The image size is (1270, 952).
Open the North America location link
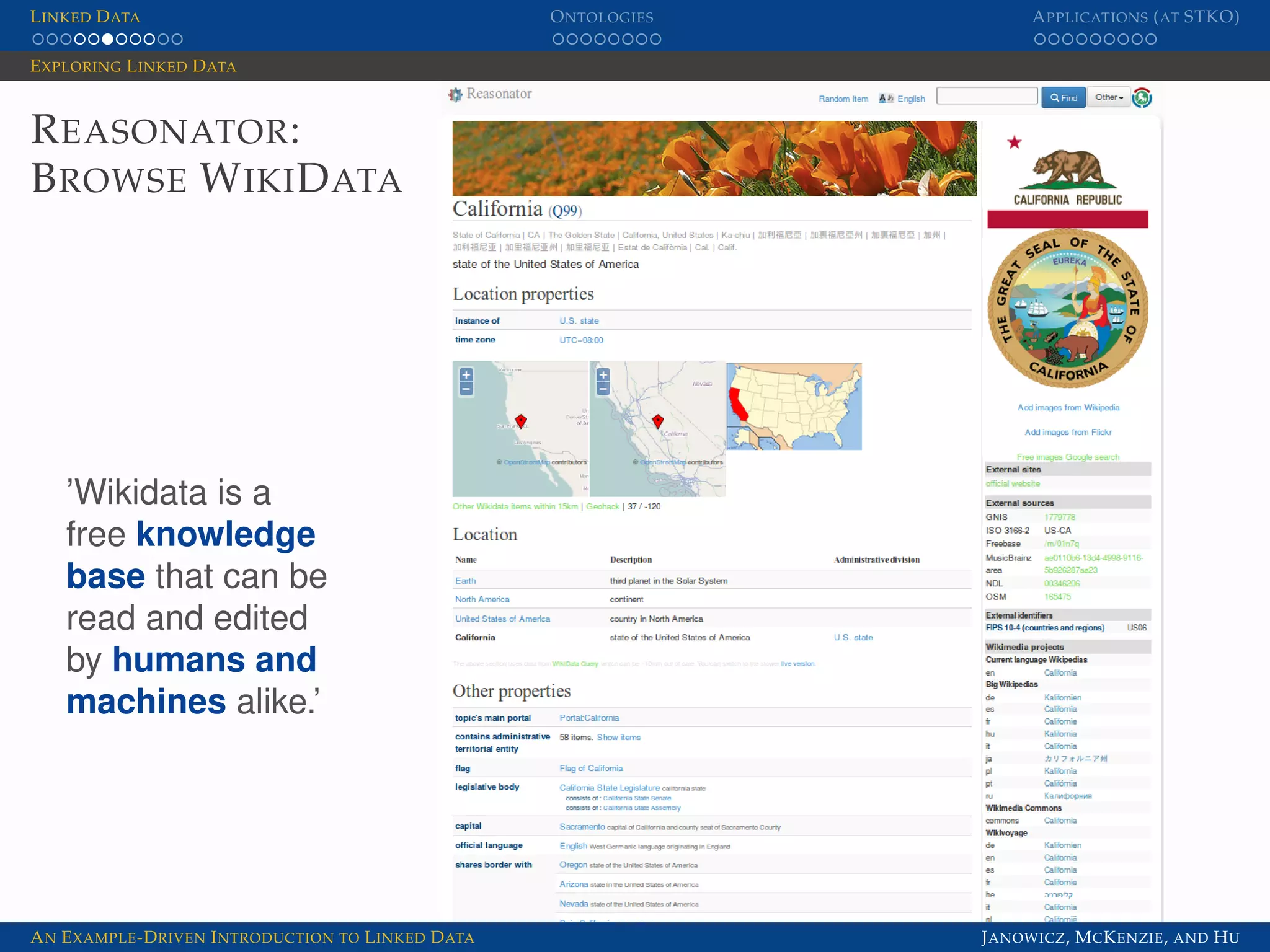[482, 599]
